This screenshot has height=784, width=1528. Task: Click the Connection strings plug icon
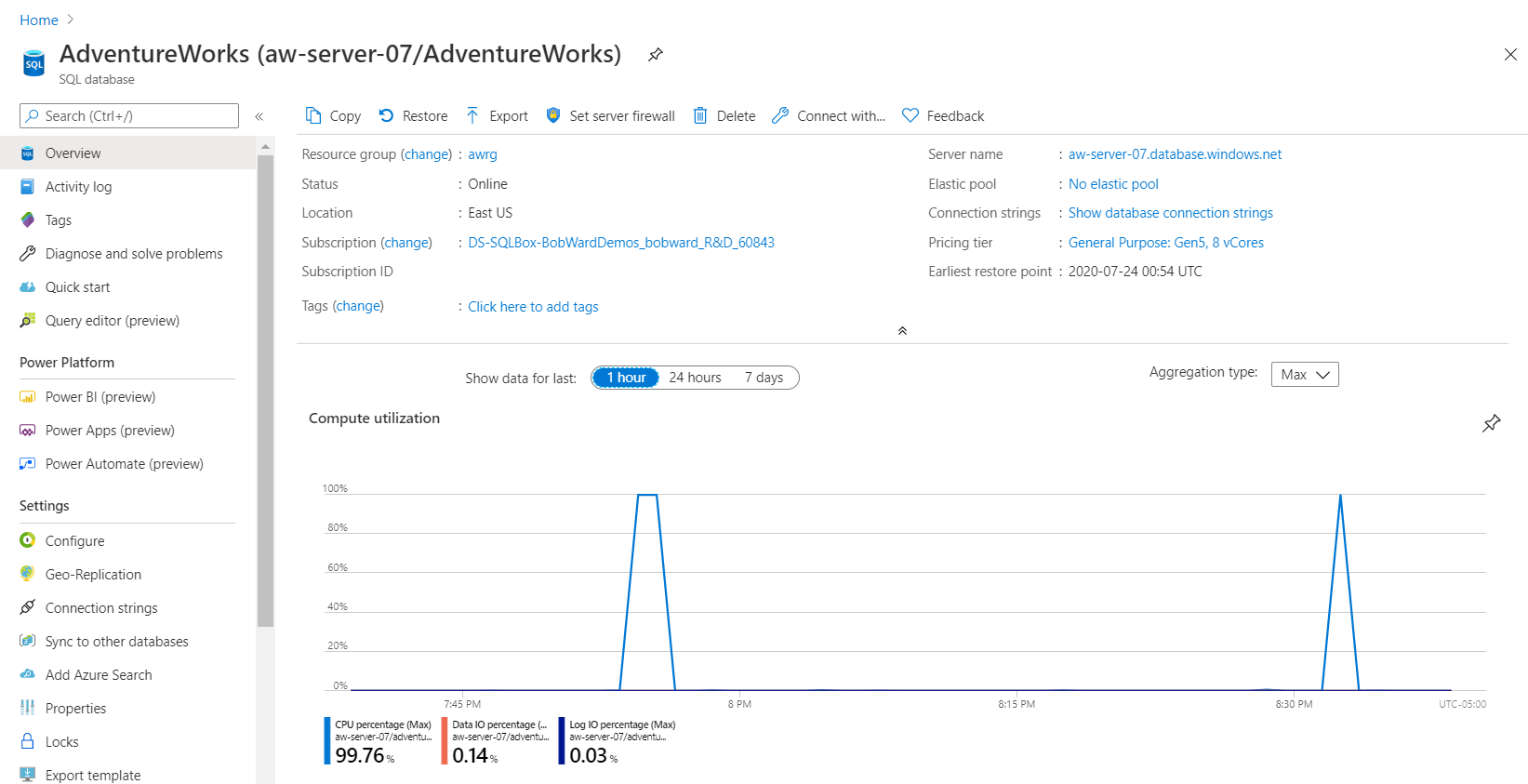coord(28,607)
